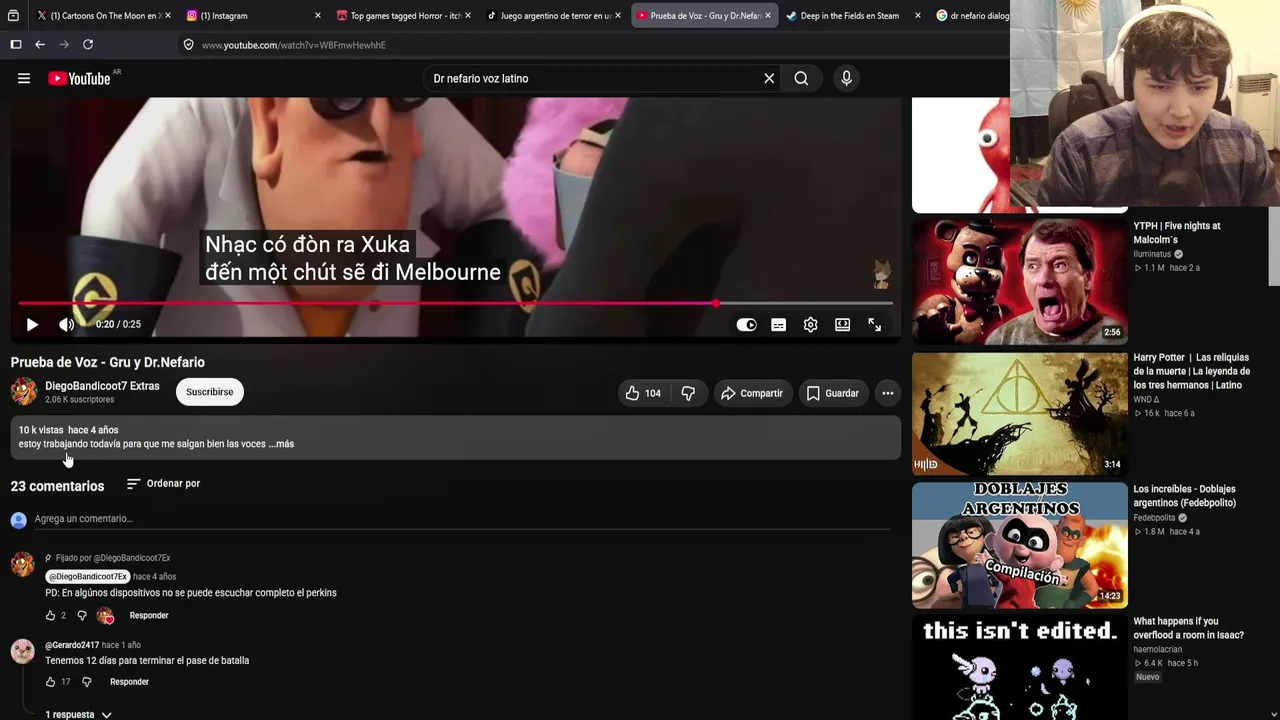This screenshot has width=1280, height=720.
Task: Switch to the Juego argentino de terror tab
Action: coord(554,16)
